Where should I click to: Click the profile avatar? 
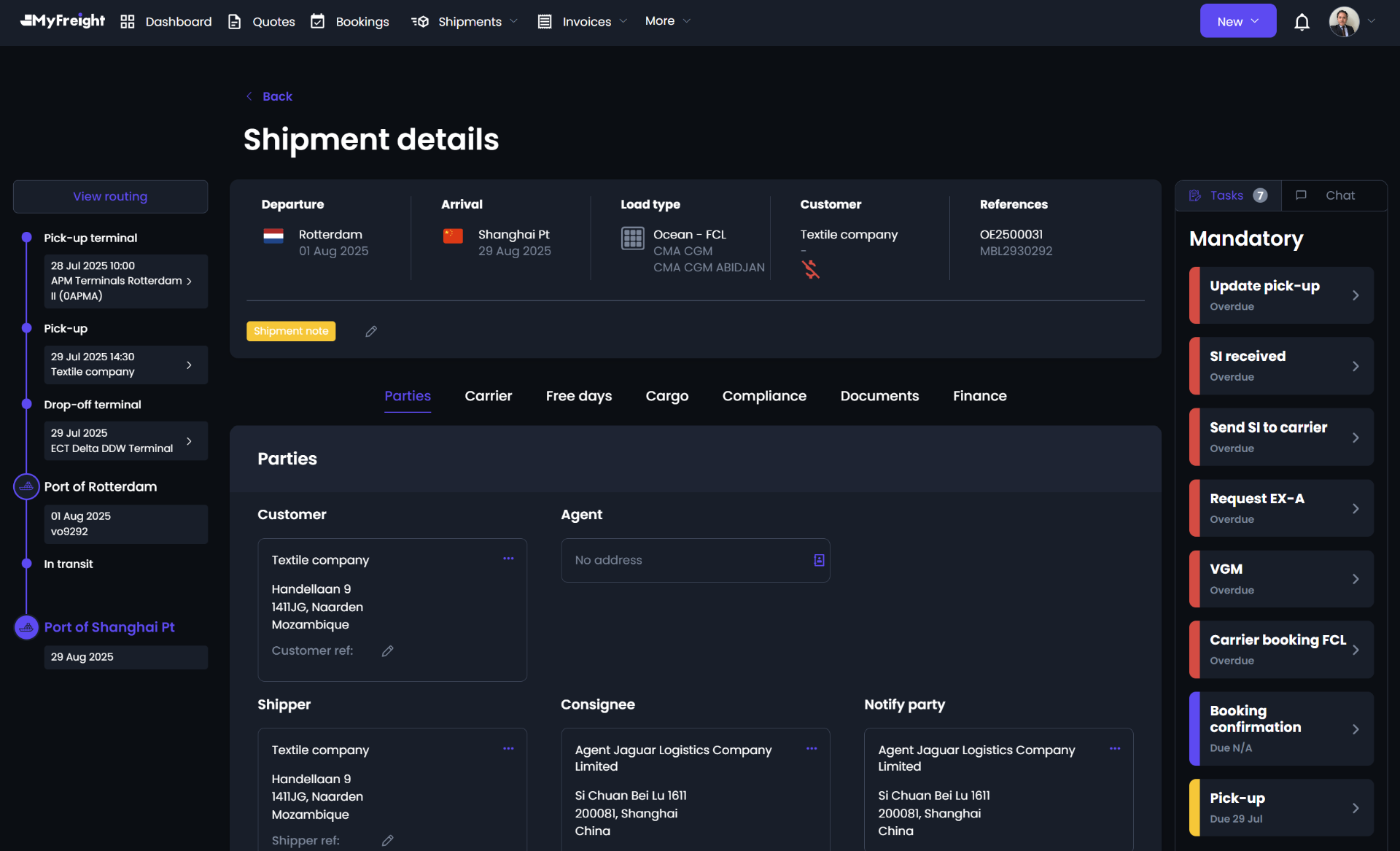point(1344,21)
